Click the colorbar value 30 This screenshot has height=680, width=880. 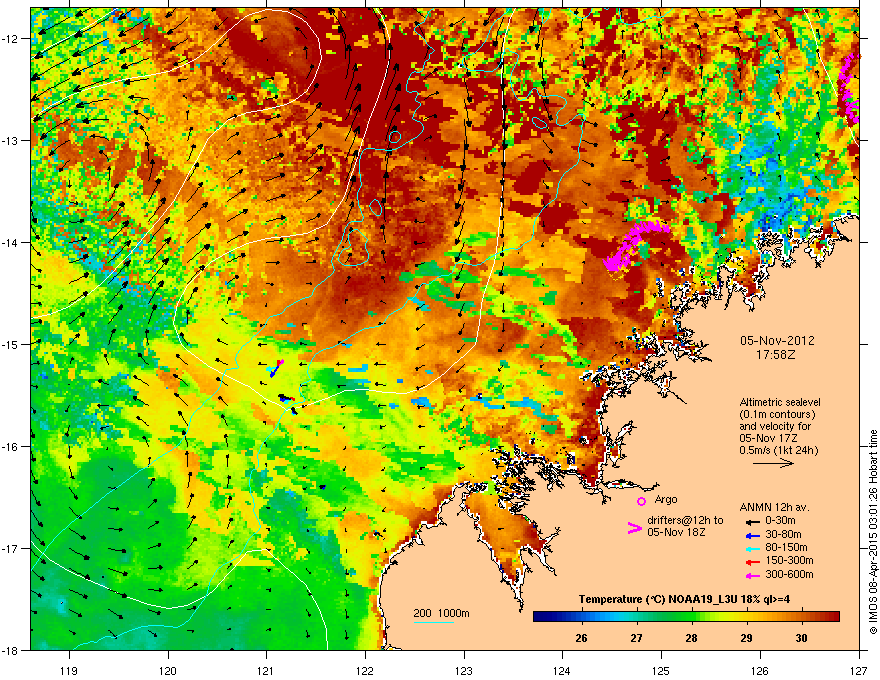click(x=801, y=638)
